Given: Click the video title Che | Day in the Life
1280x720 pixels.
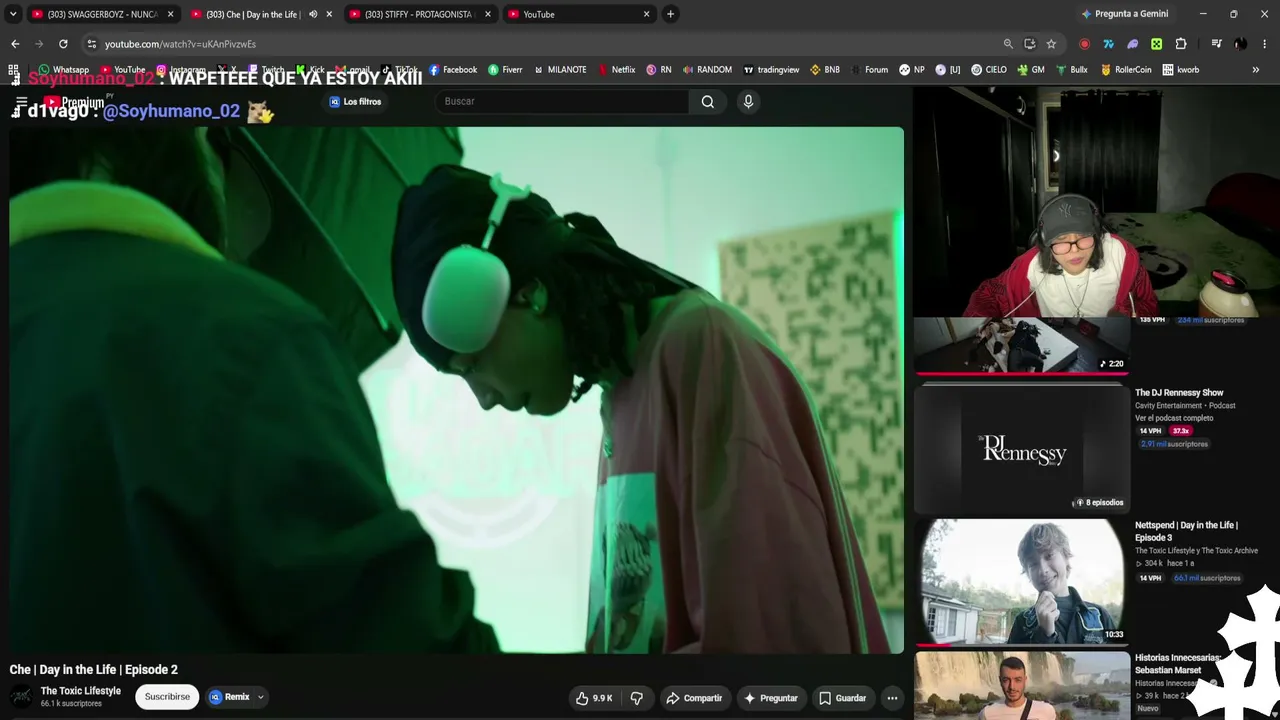Looking at the screenshot, I should tap(94, 670).
